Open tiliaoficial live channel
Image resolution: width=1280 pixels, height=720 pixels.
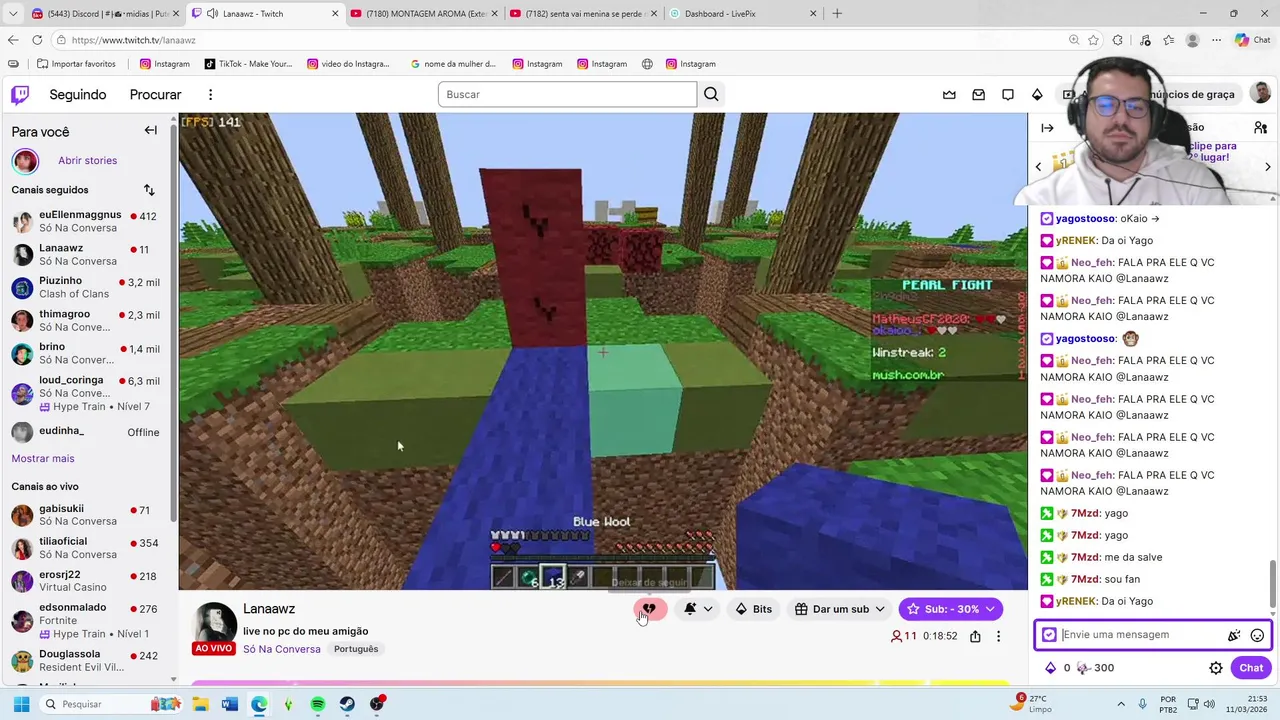click(85, 547)
